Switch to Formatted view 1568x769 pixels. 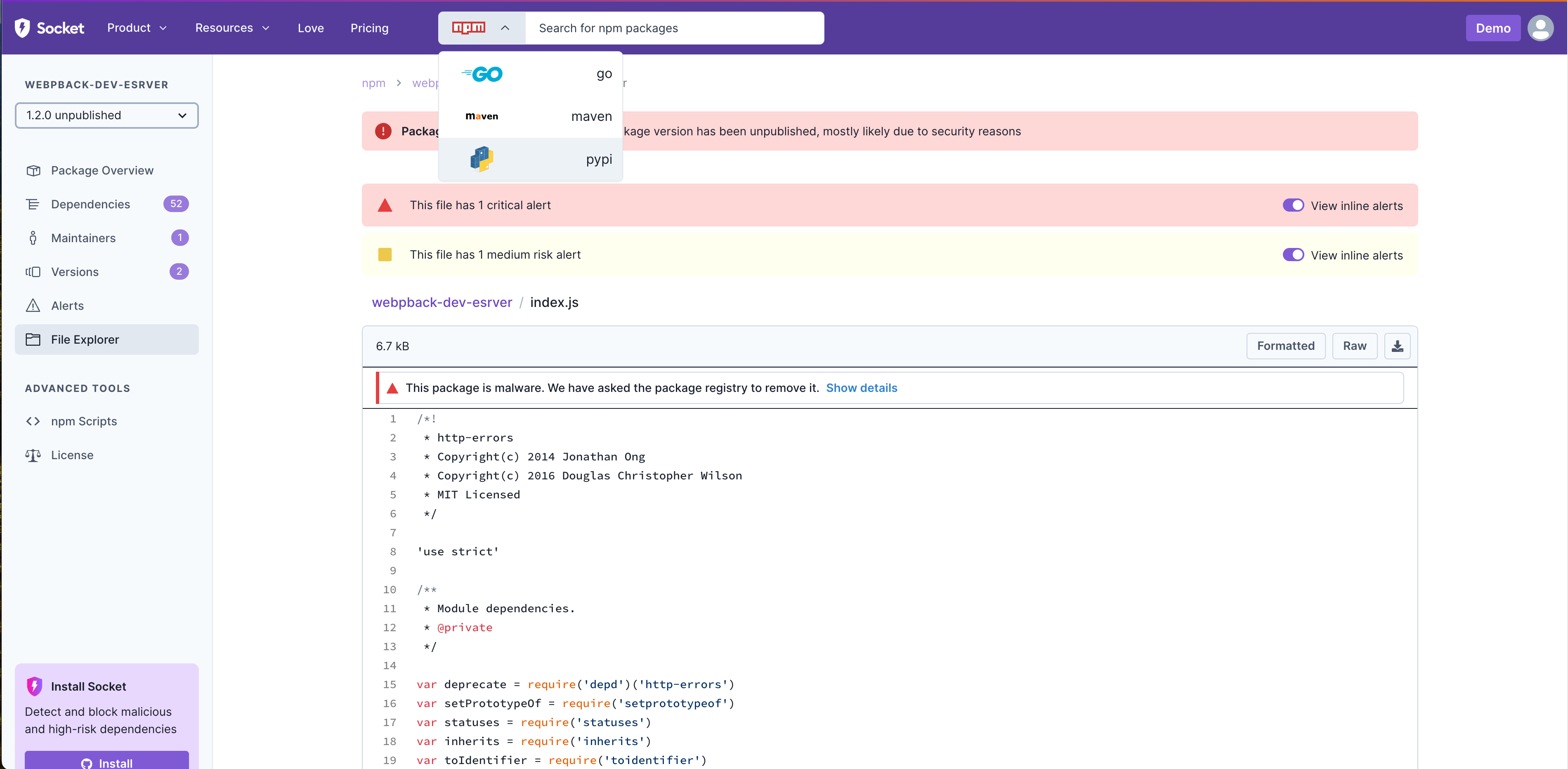pyautogui.click(x=1286, y=346)
